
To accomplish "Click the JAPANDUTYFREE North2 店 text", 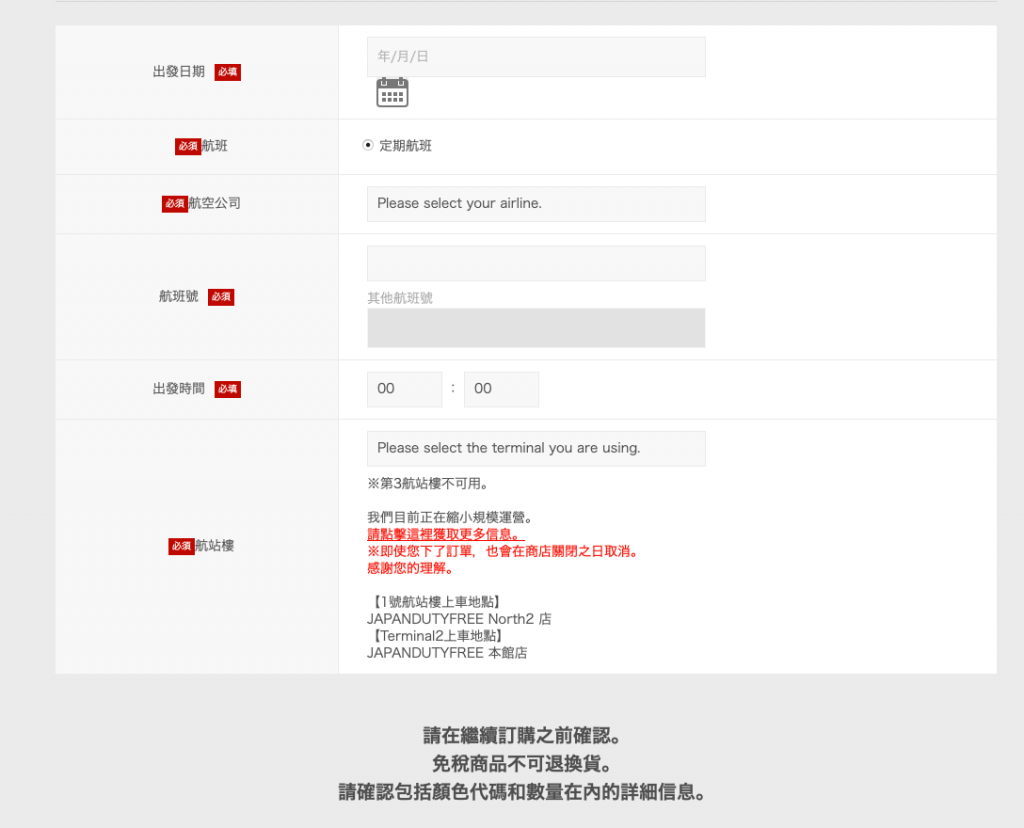I will [459, 619].
